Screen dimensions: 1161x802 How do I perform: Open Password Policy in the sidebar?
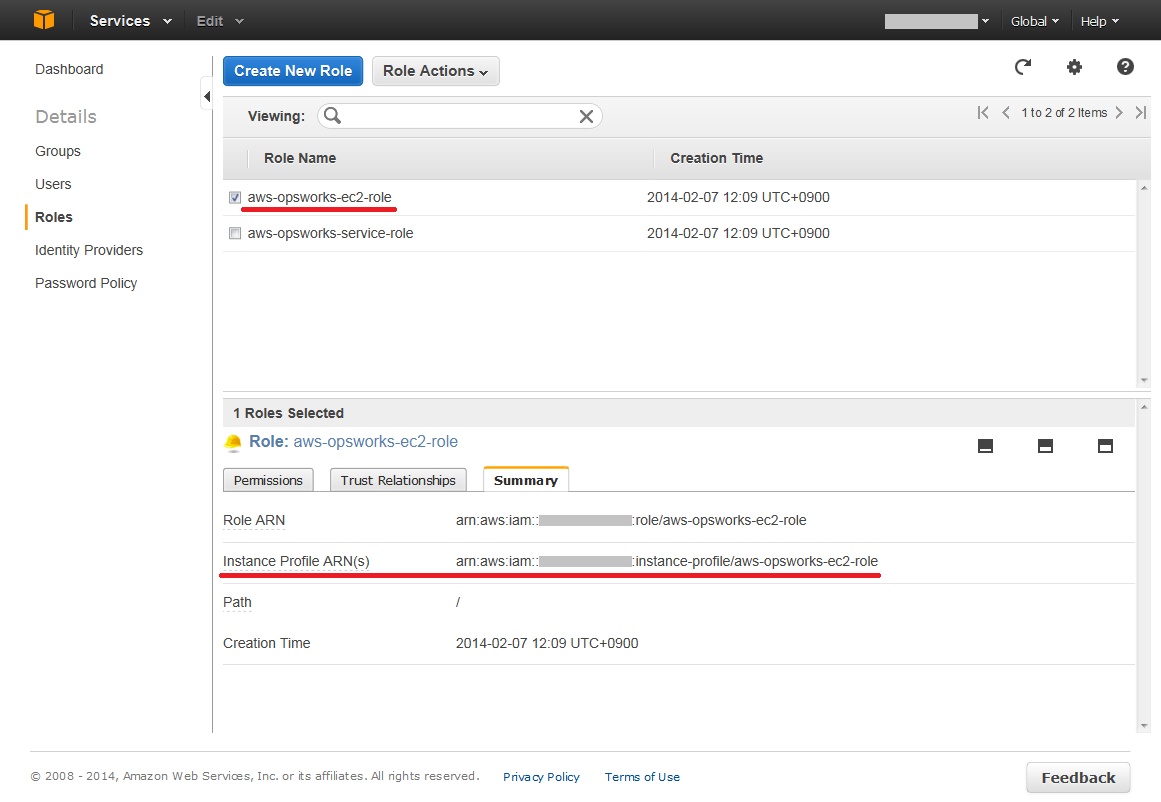point(86,283)
